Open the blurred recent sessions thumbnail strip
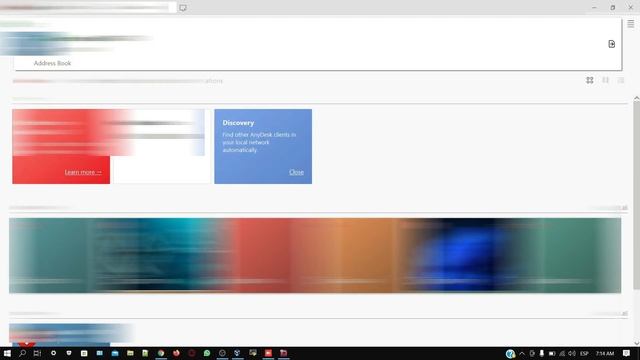The image size is (640, 360). [315, 256]
